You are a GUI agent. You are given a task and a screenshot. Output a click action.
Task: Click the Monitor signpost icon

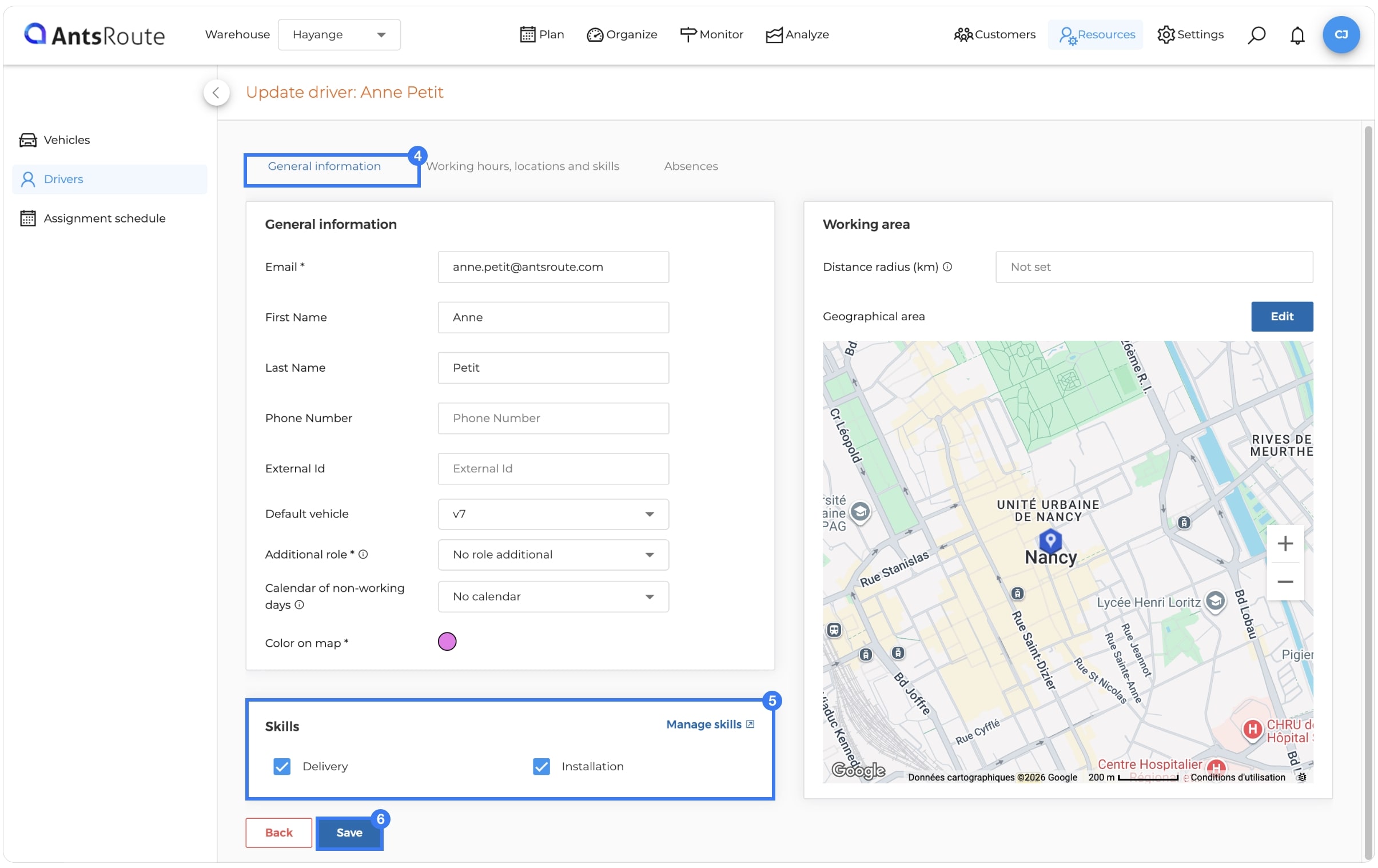point(688,35)
